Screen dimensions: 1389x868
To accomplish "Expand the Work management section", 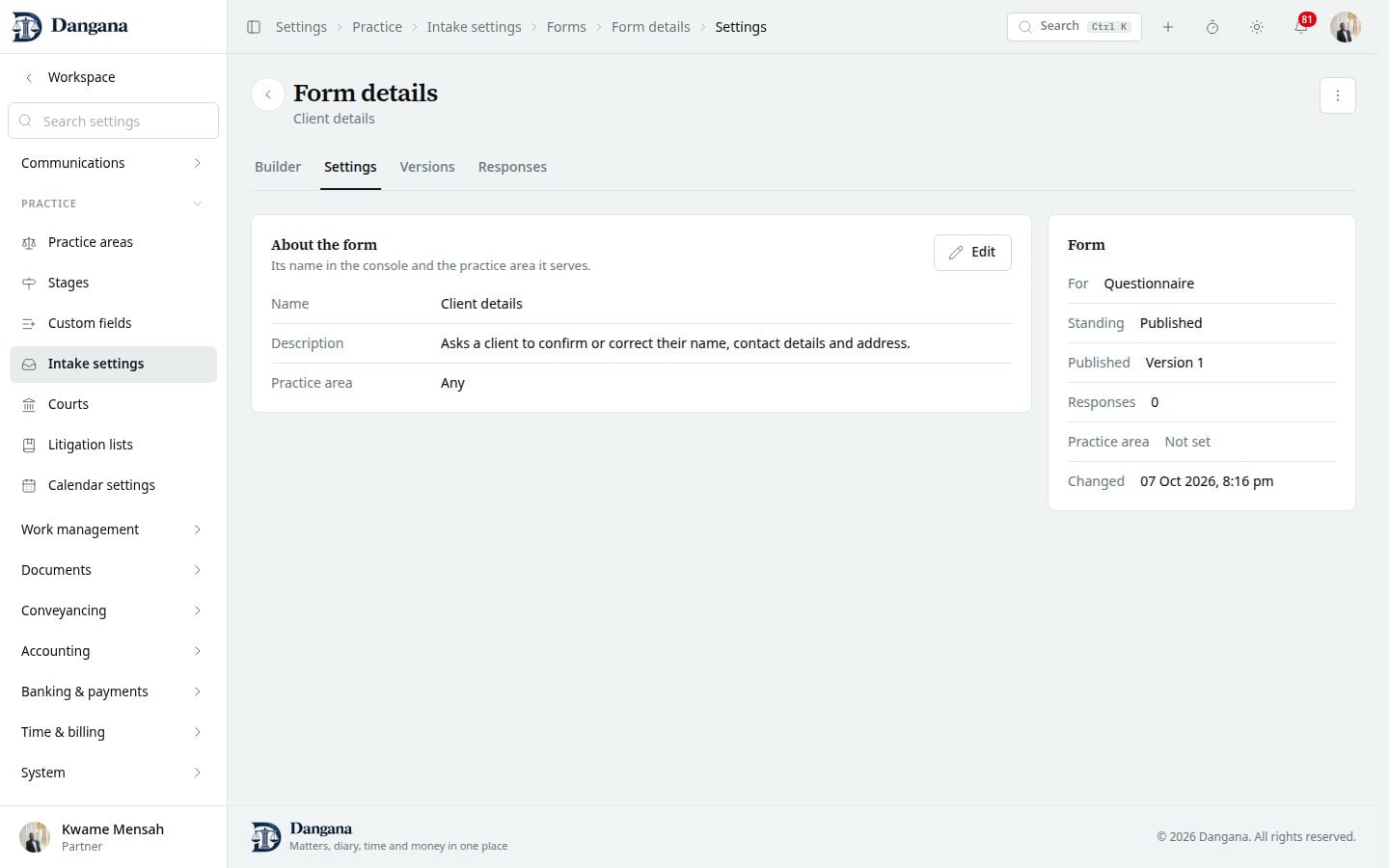I will [x=113, y=529].
